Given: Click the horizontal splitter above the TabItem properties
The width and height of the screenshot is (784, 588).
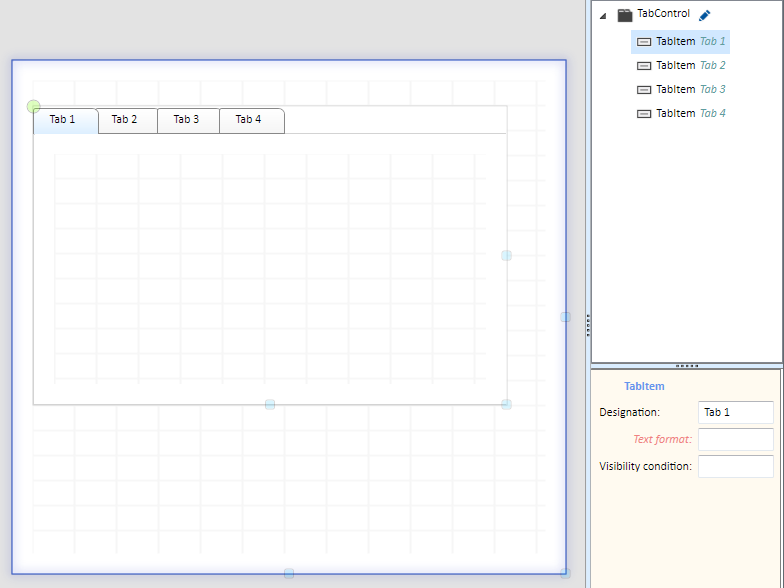Looking at the screenshot, I should click(687, 366).
